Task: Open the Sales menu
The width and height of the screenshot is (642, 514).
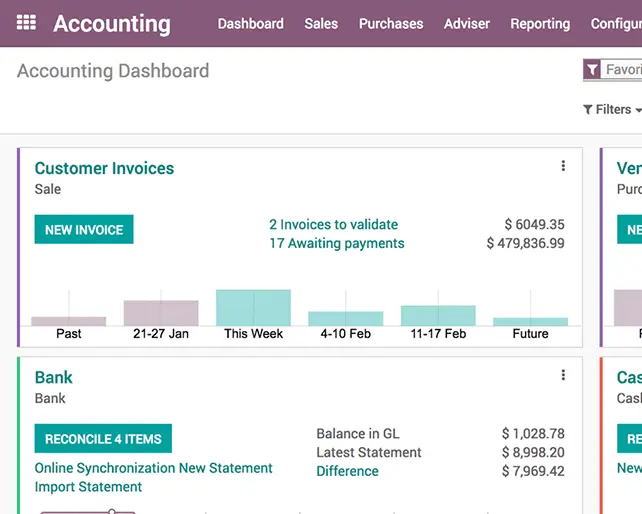Action: tap(321, 23)
